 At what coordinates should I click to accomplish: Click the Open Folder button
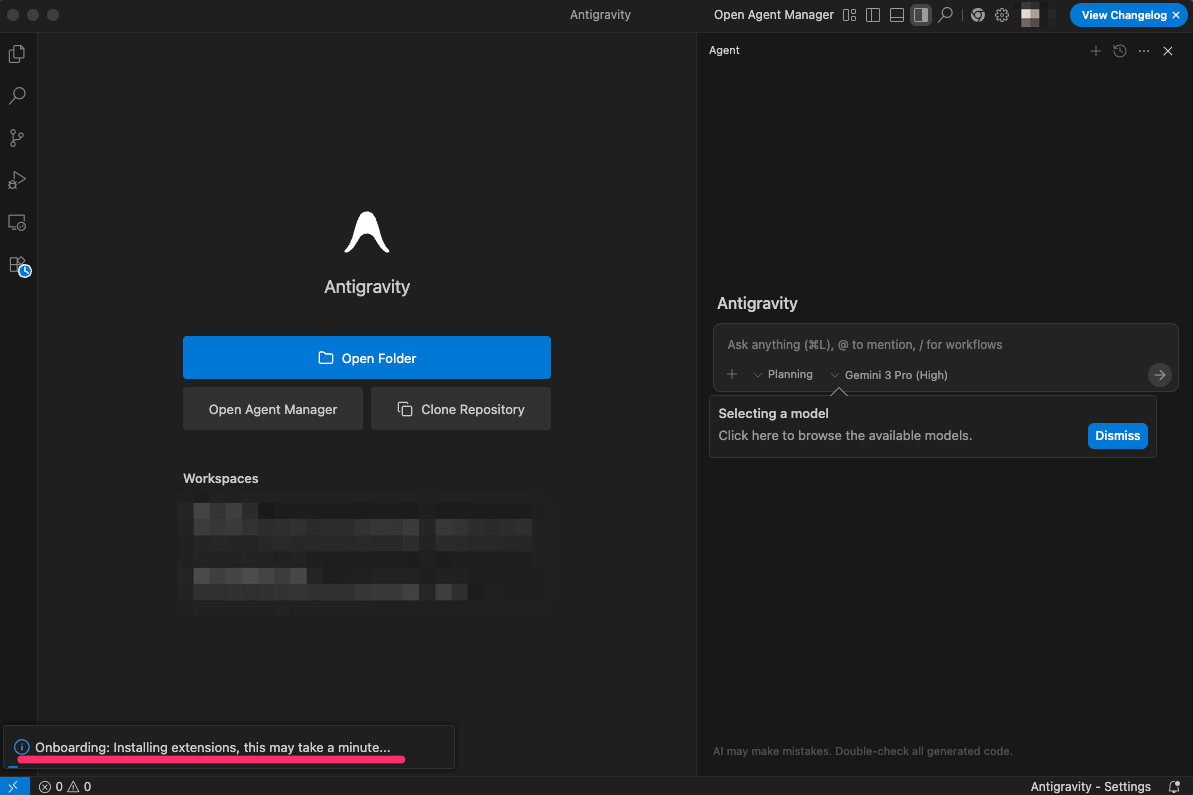point(367,358)
